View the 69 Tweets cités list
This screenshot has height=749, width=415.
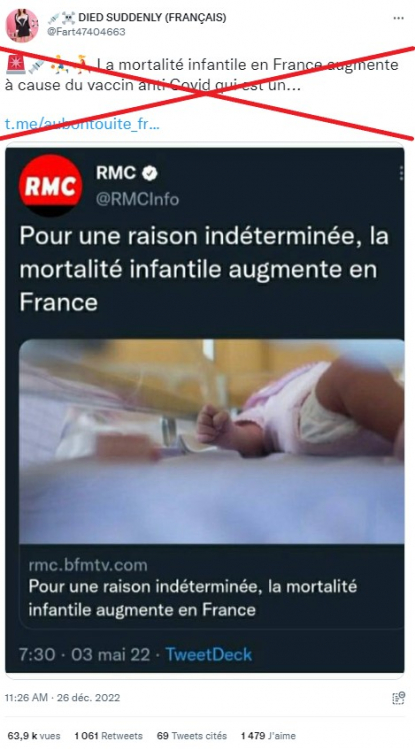(192, 736)
